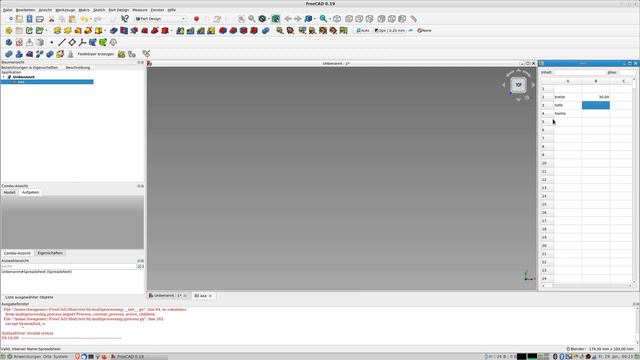
Task: Toggle Liste ausgewählter Objekte checkbox
Action: coord(29,298)
